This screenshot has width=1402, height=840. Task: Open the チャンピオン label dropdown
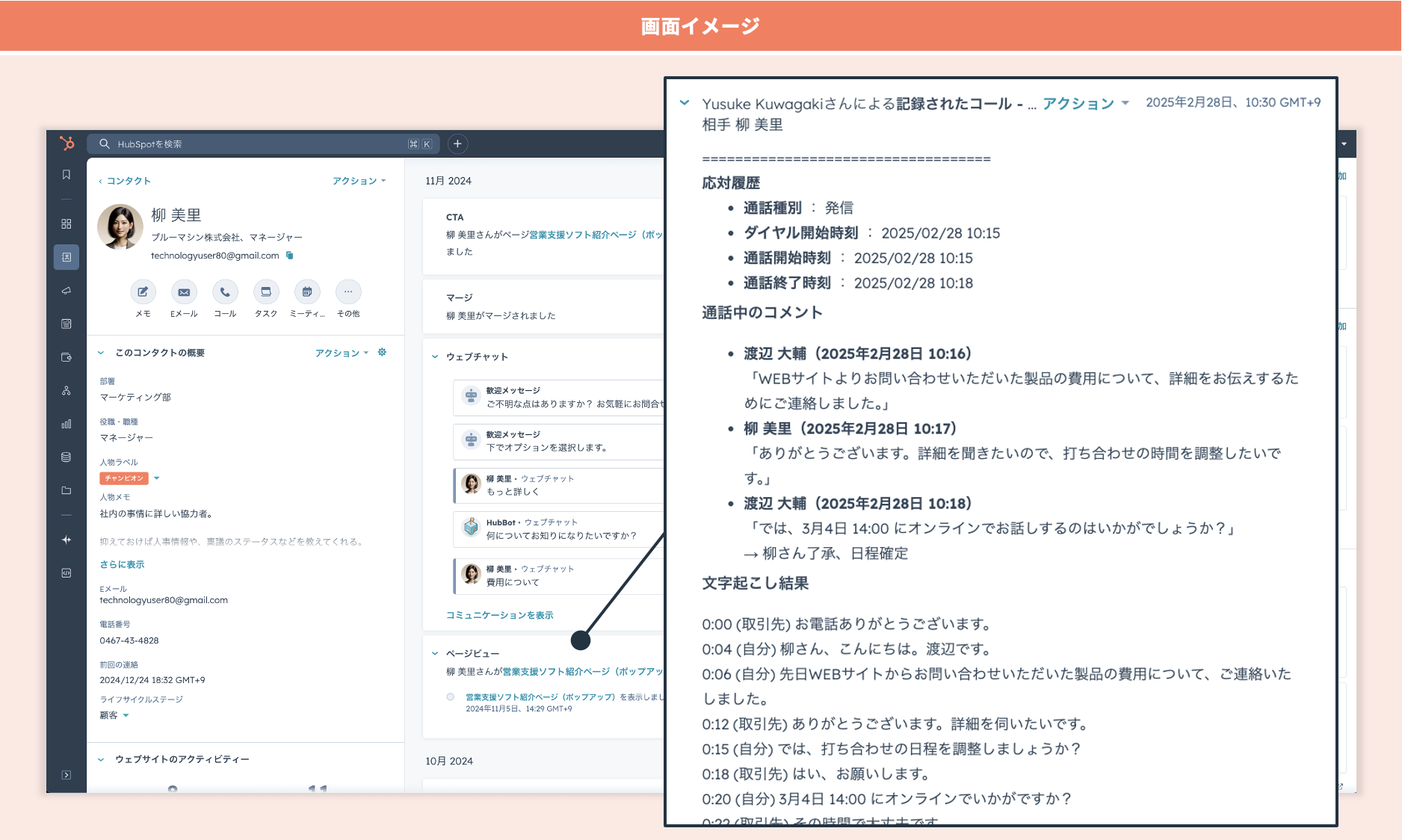pyautogui.click(x=156, y=478)
